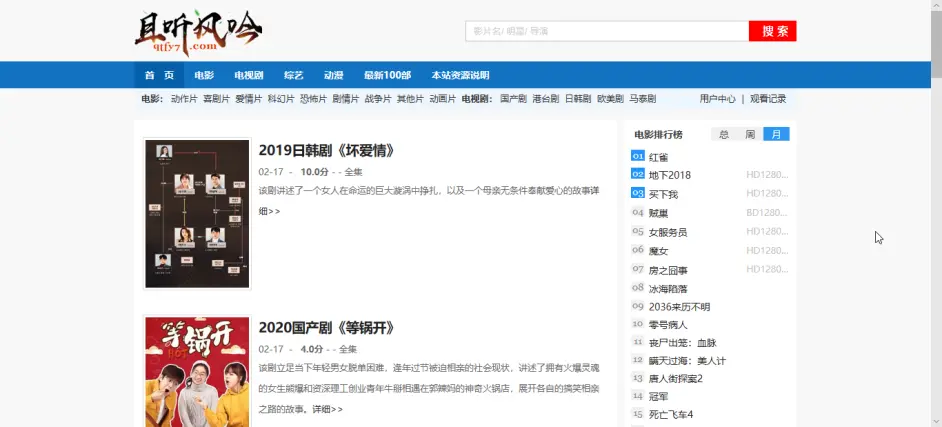
Task: Open the 电视剧 navigation tab
Action: [x=249, y=75]
